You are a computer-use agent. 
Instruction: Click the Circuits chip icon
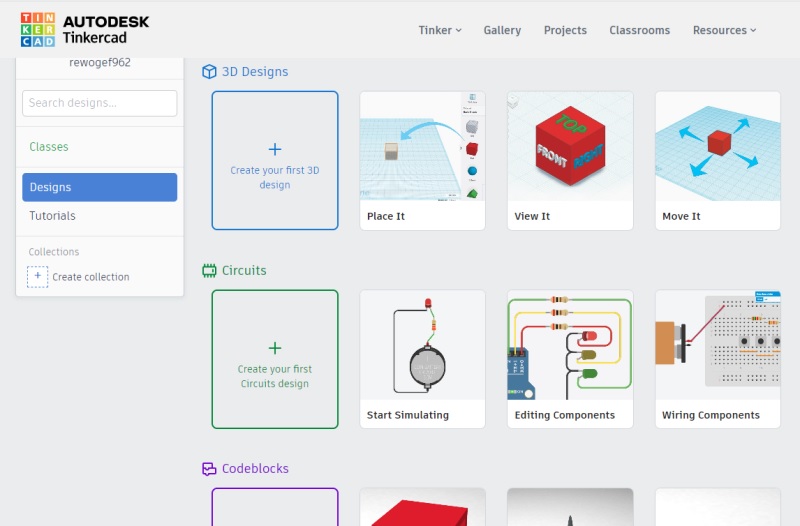click(x=209, y=270)
